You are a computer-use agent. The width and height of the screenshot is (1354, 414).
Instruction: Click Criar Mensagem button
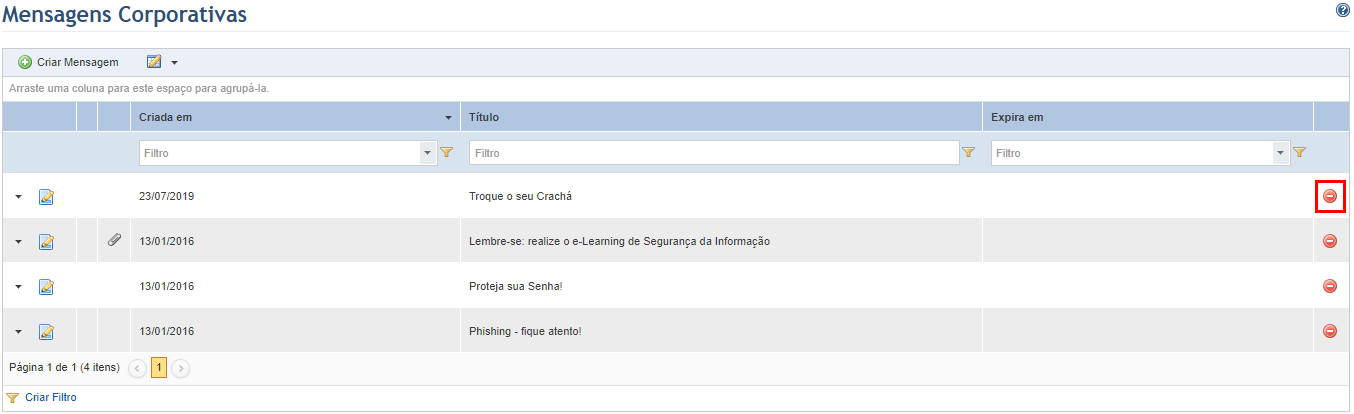pyautogui.click(x=68, y=63)
